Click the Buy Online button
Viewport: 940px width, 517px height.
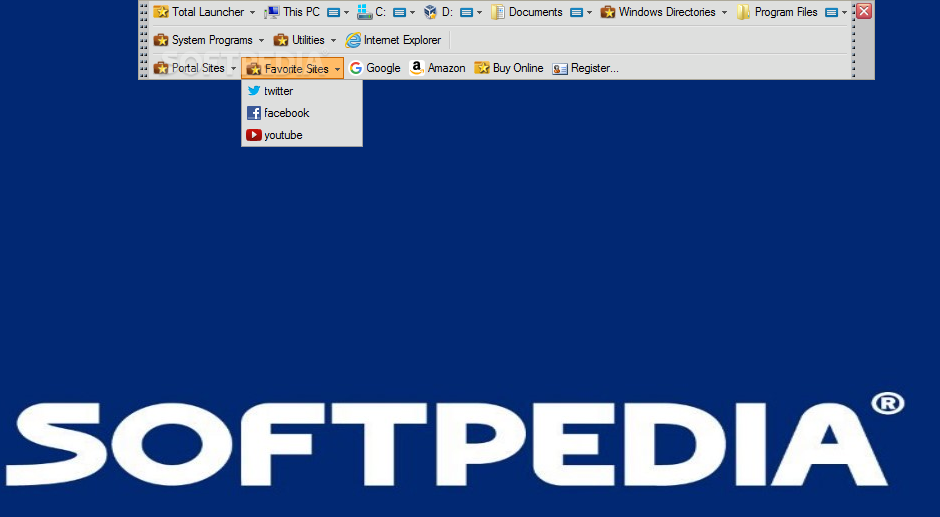click(x=508, y=68)
